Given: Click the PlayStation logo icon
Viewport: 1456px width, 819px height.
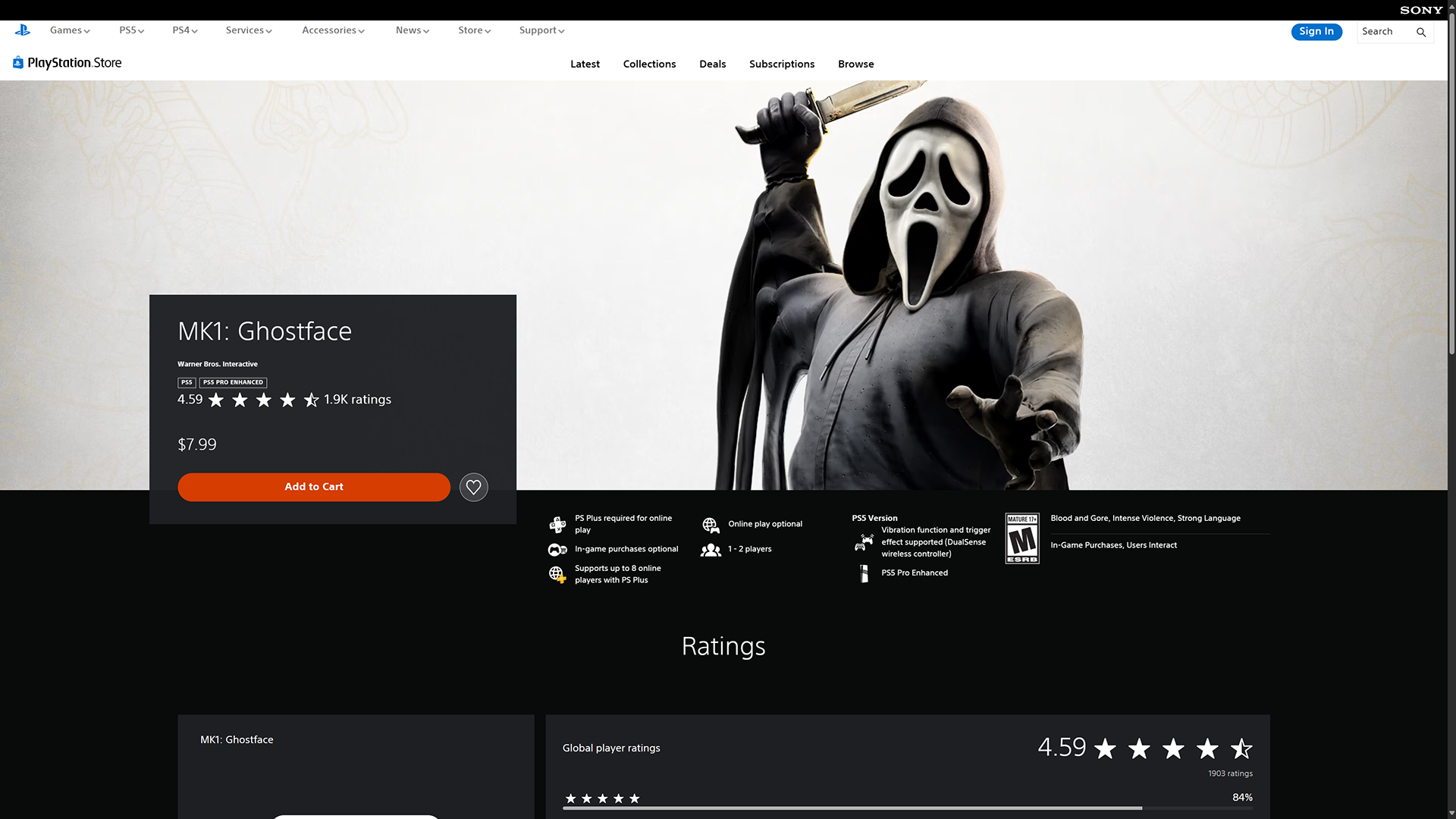Looking at the screenshot, I should 23,30.
